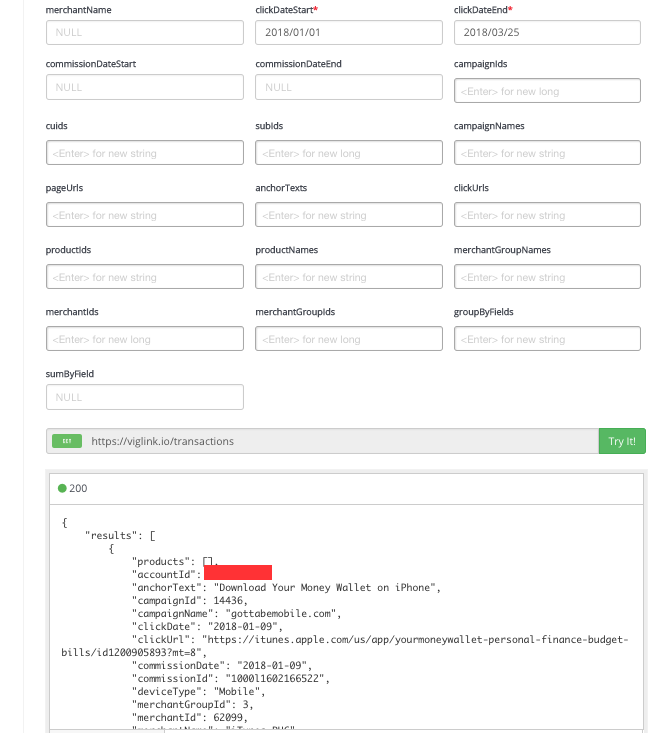Screen dimensions: 662x733
Task: Click the merchantGroupNames input box
Action: coord(547,277)
